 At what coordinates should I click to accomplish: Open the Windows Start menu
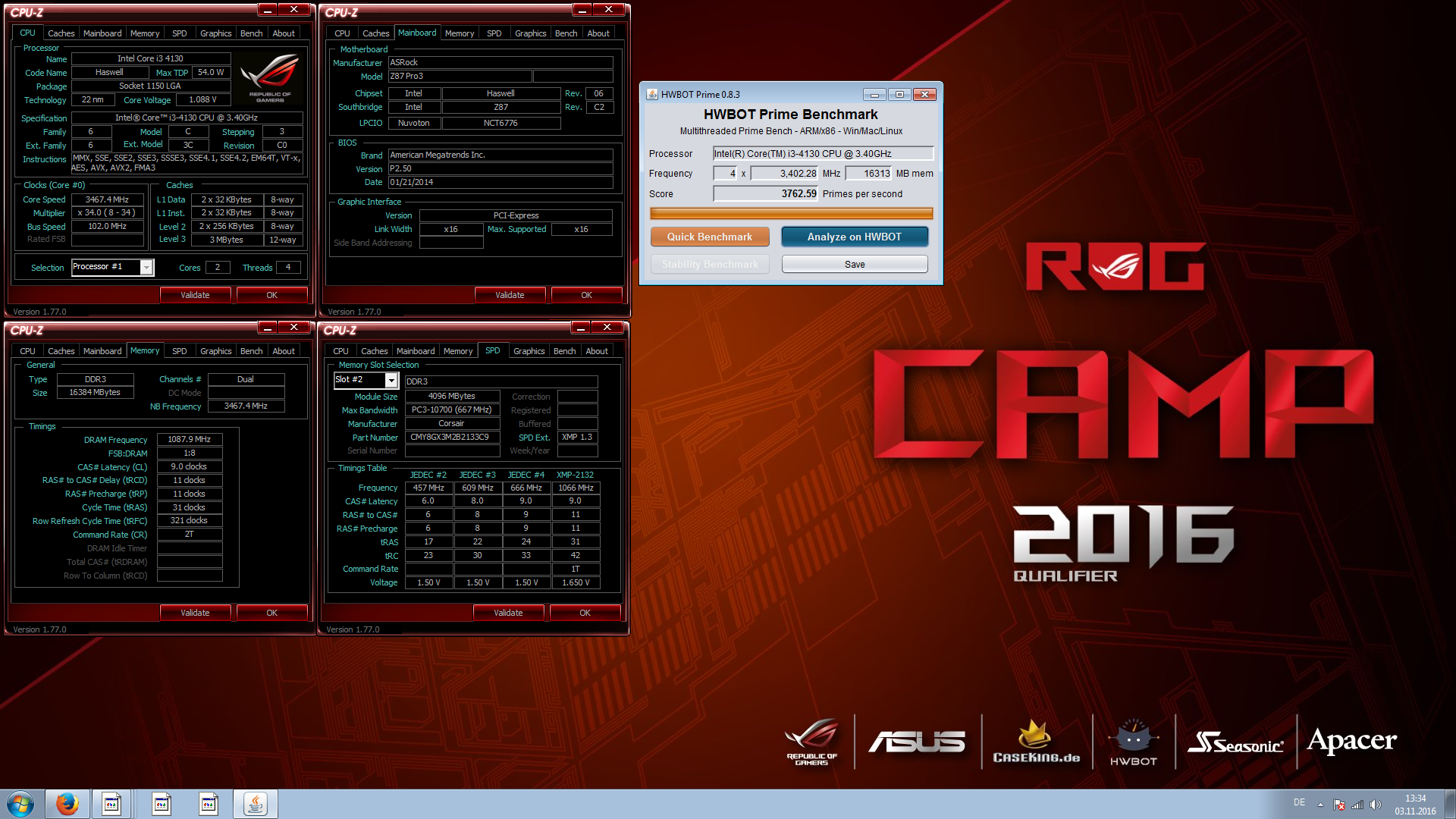[20, 804]
